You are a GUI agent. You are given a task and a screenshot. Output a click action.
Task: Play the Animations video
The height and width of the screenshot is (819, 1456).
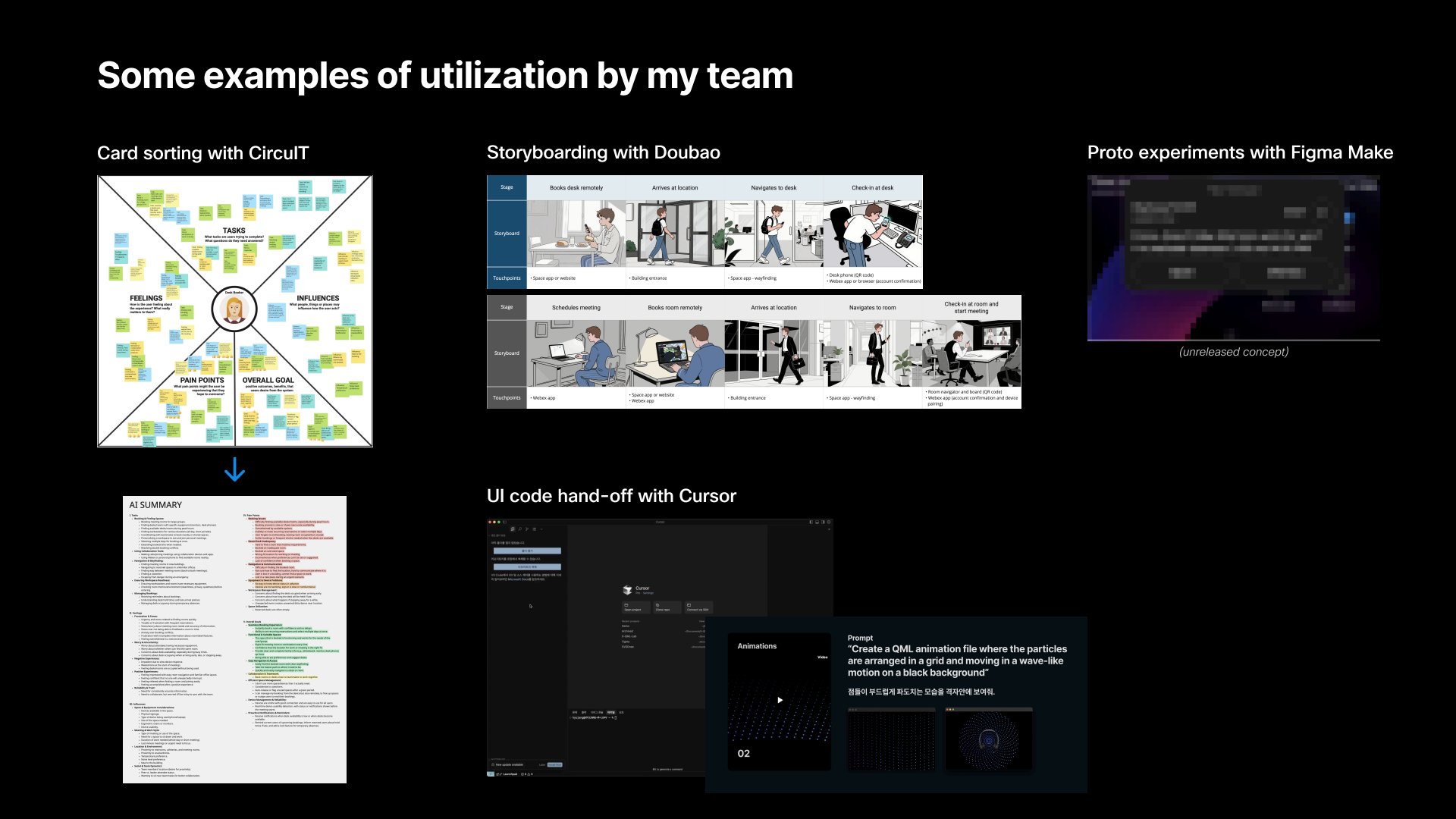[780, 700]
